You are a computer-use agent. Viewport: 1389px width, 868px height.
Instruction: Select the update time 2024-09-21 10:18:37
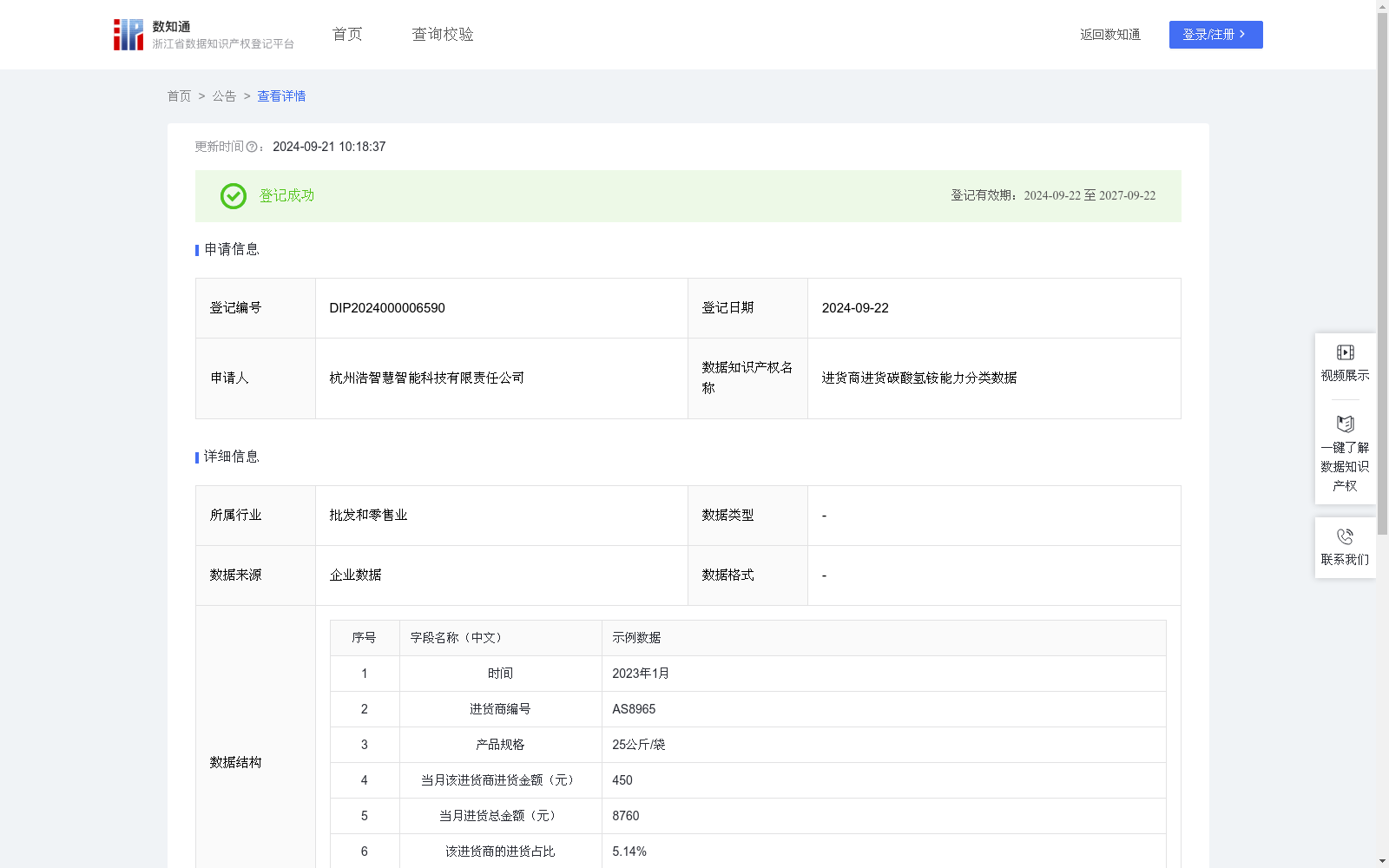point(329,147)
